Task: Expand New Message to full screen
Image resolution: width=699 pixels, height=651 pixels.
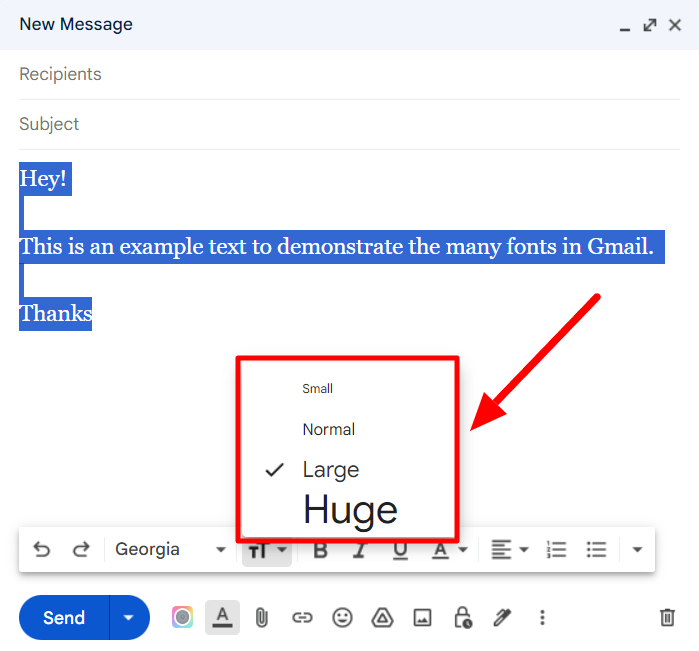Action: click(650, 25)
